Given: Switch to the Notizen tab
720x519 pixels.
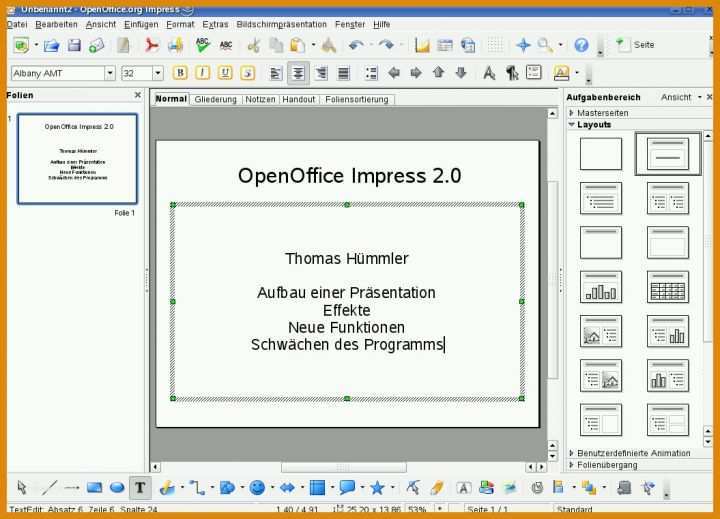Looking at the screenshot, I should [260, 99].
